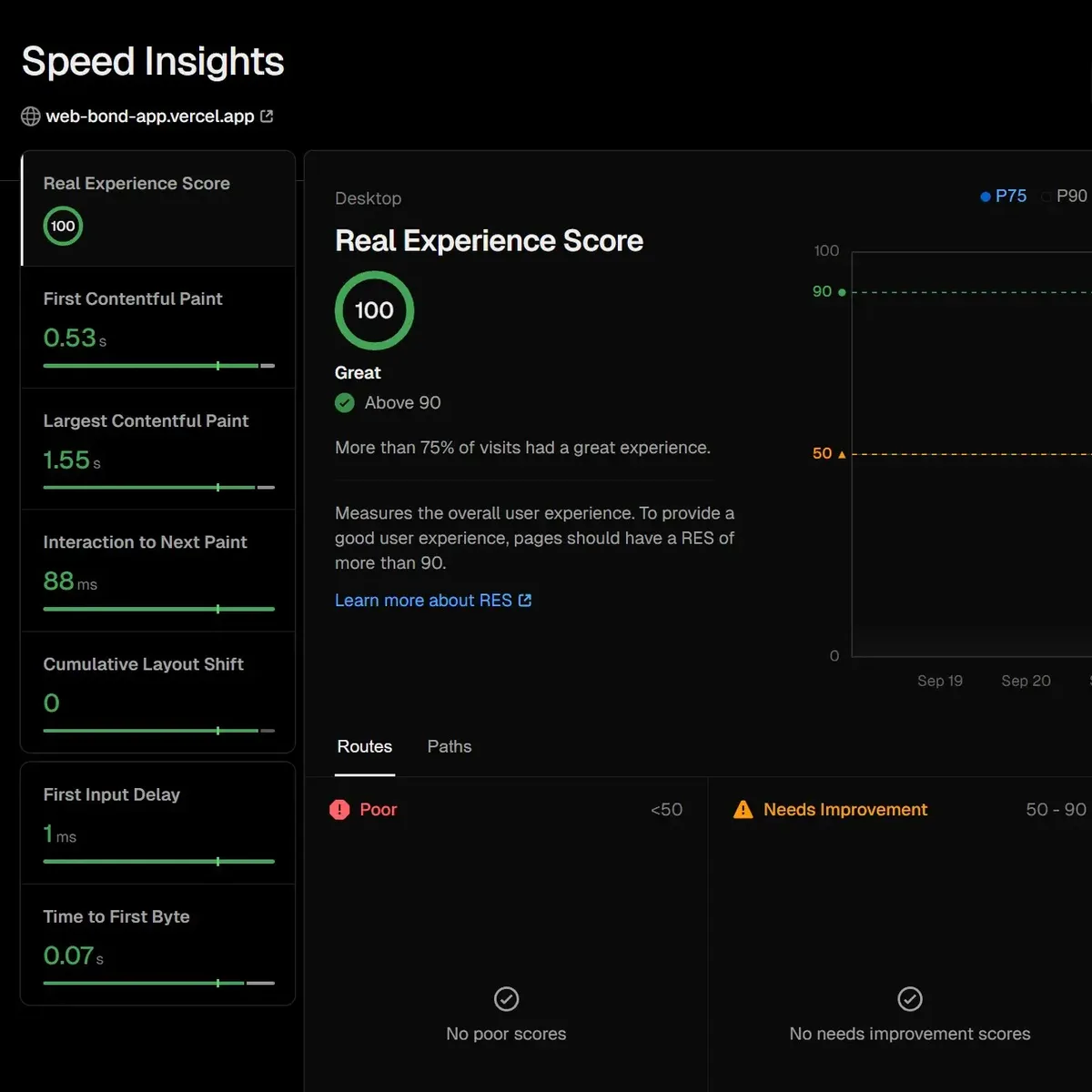
Task: Click the green checkmark beside Above 90
Action: click(x=345, y=403)
